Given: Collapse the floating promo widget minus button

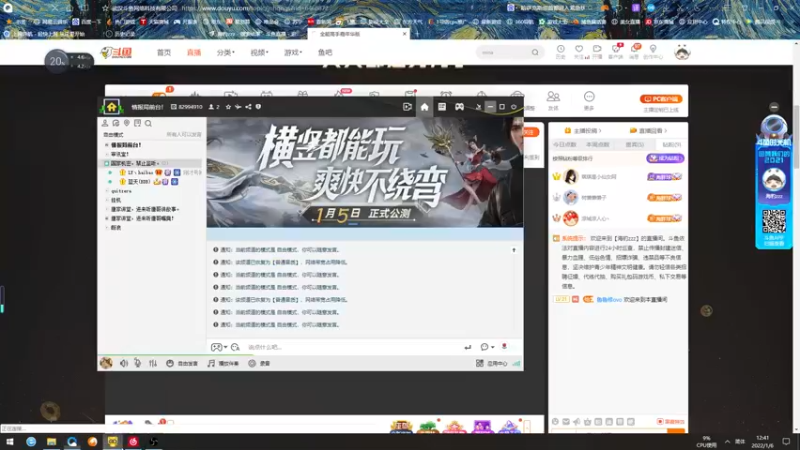Looking at the screenshot, I should [x=774, y=107].
